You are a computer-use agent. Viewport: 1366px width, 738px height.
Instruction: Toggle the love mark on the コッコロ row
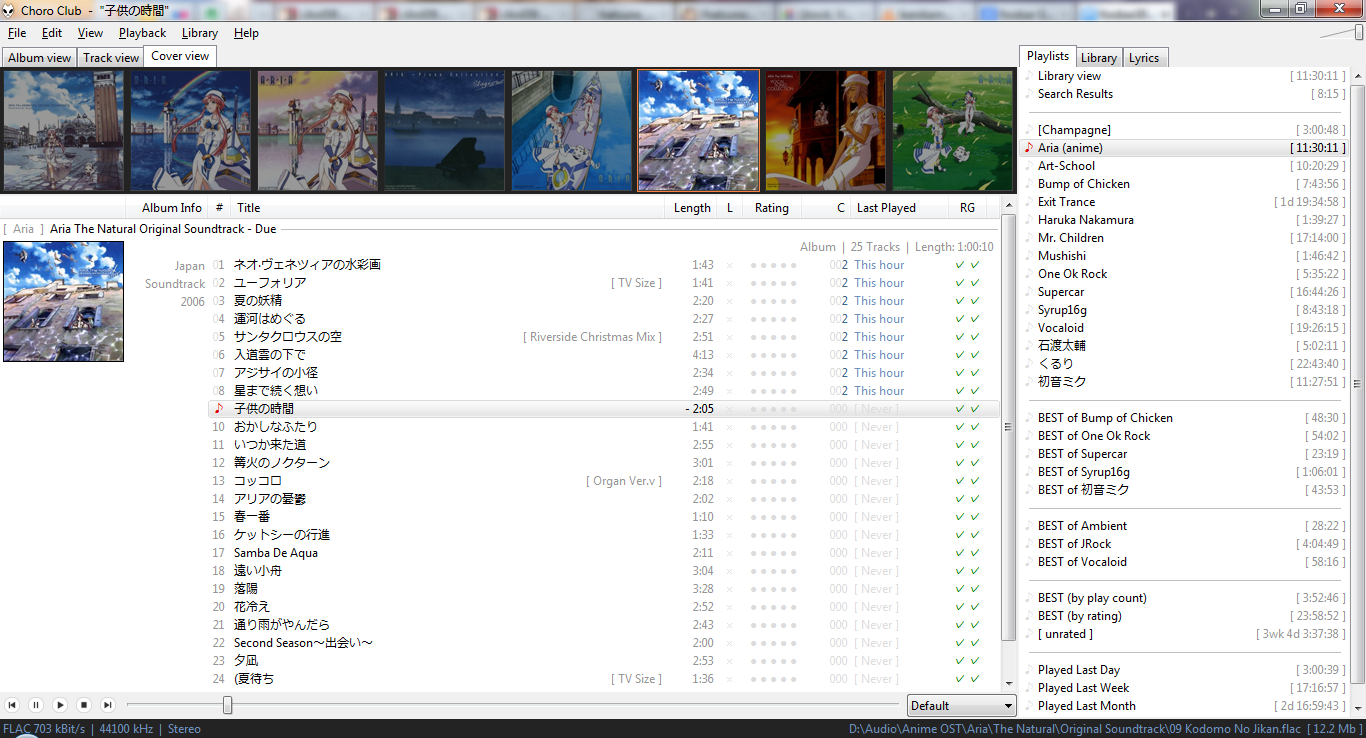tap(729, 481)
